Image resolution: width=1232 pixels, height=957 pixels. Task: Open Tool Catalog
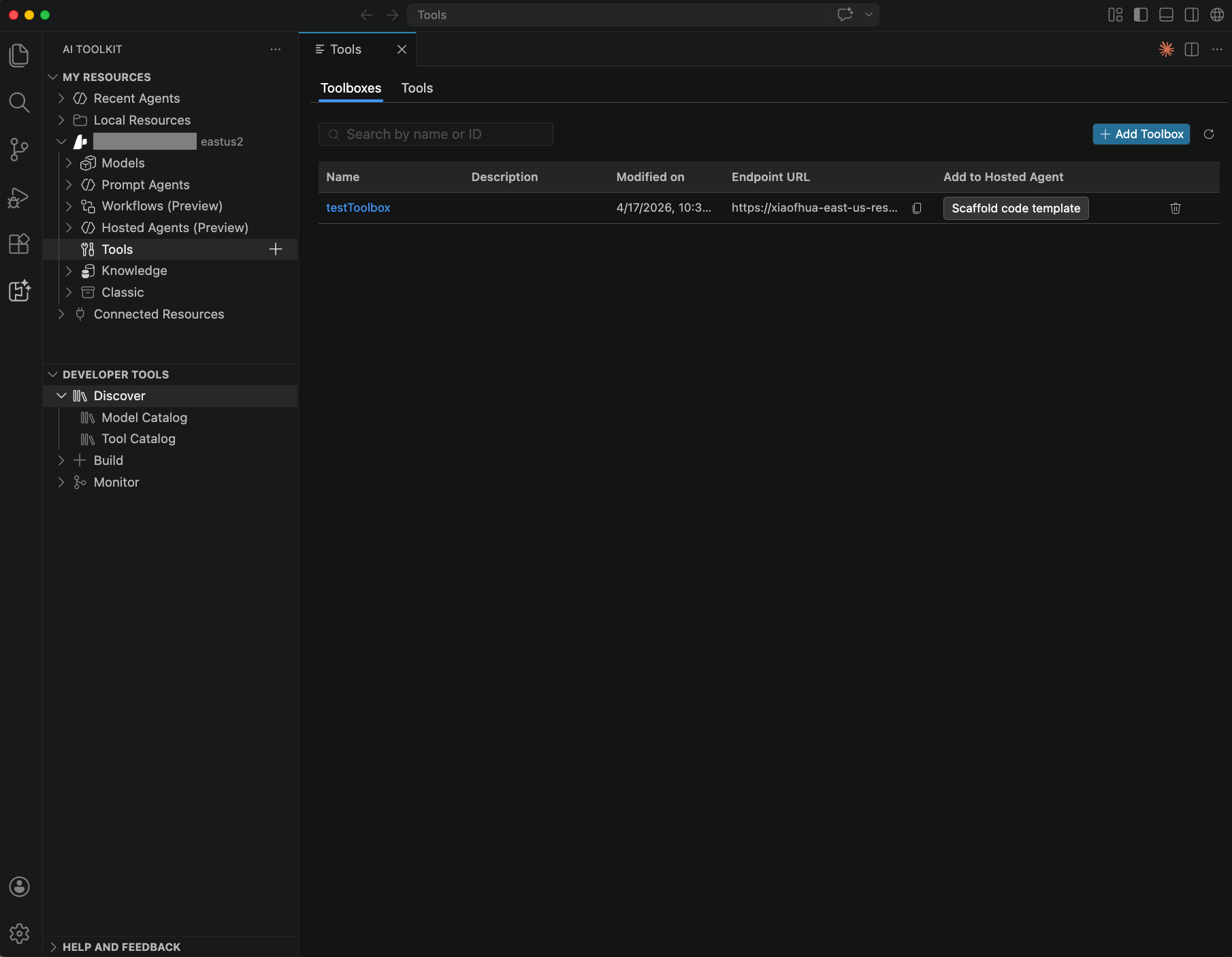(138, 439)
